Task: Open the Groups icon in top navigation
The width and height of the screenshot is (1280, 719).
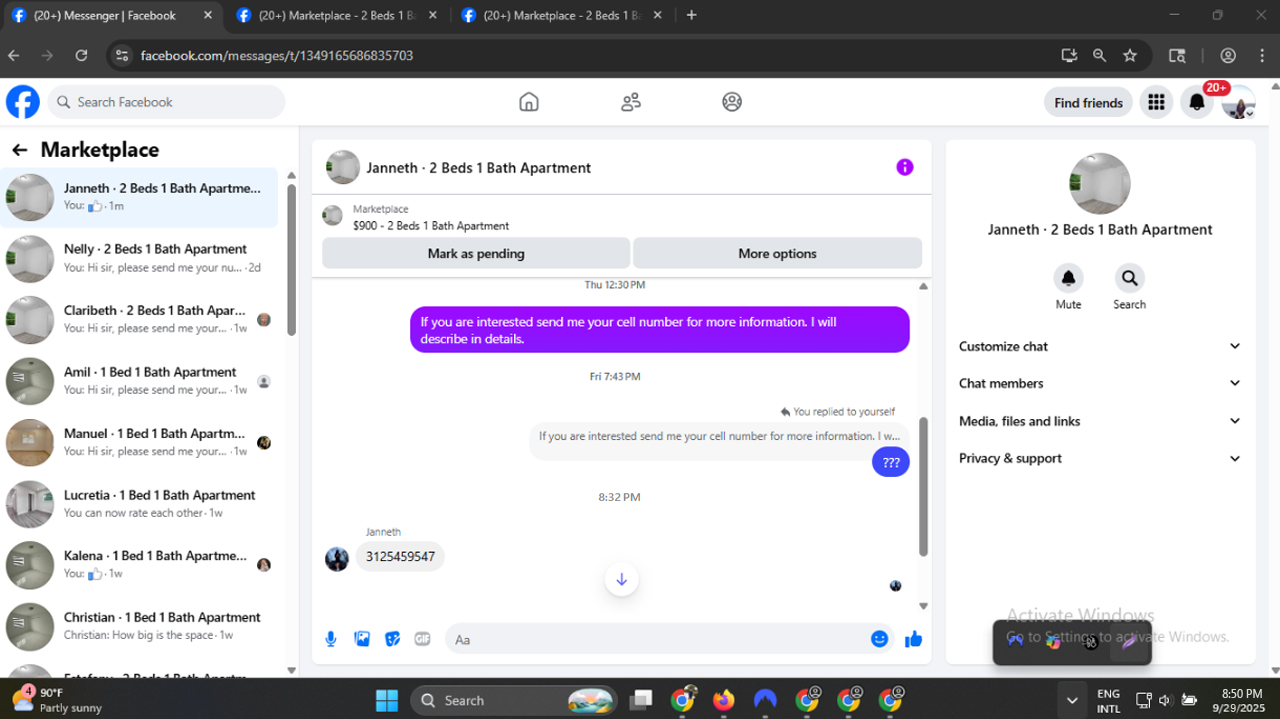Action: pyautogui.click(x=732, y=102)
